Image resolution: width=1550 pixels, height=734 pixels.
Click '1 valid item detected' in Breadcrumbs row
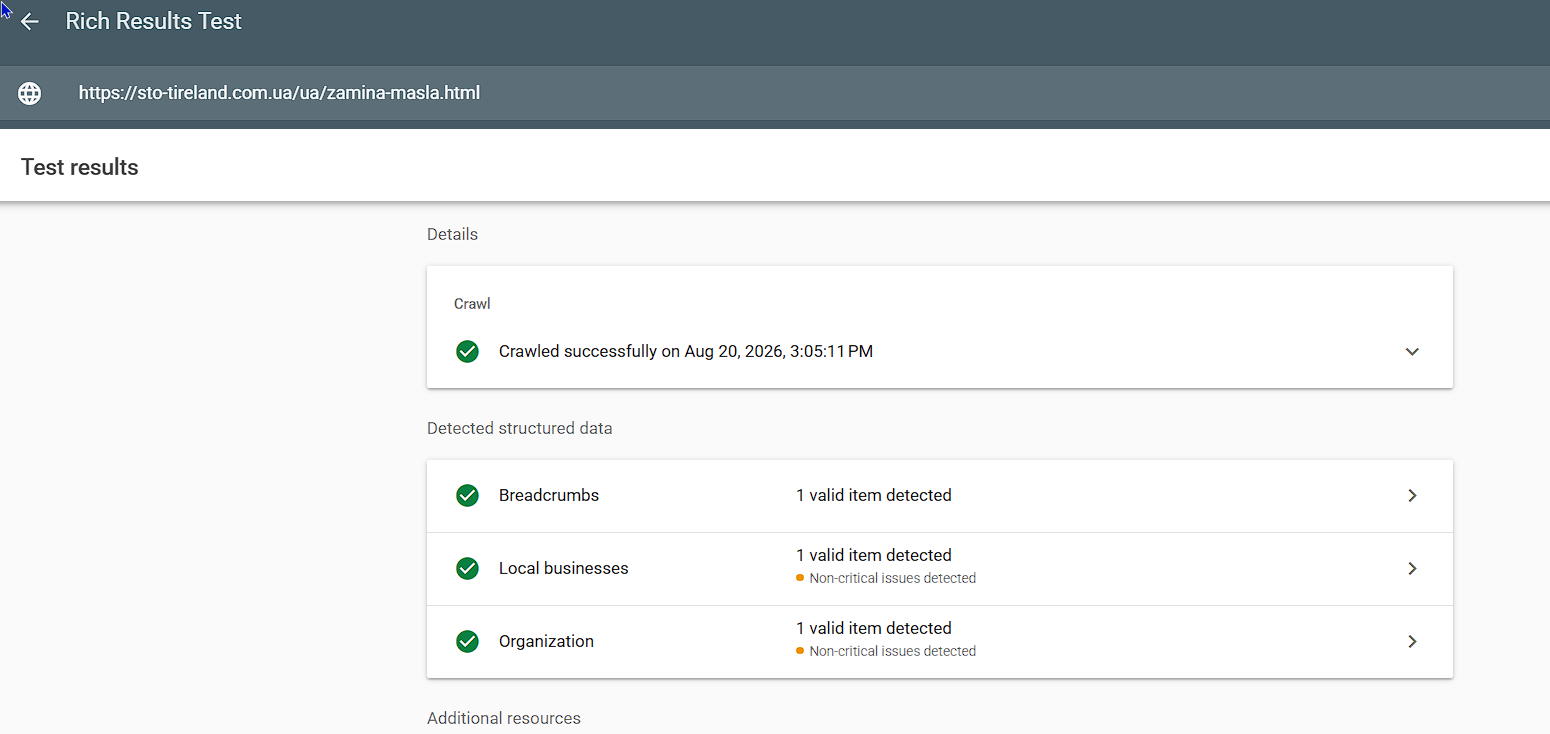[x=874, y=496]
